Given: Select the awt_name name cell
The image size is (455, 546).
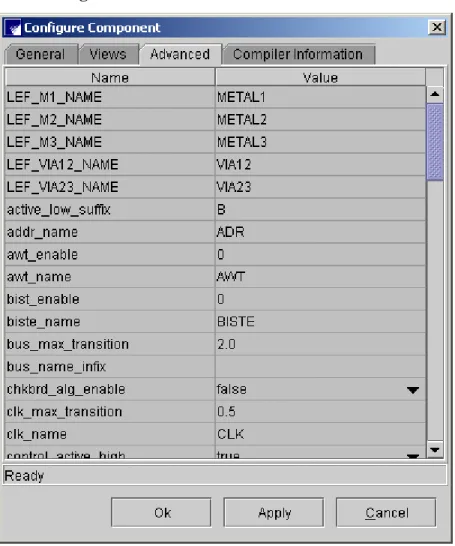Looking at the screenshot, I should pos(110,277).
